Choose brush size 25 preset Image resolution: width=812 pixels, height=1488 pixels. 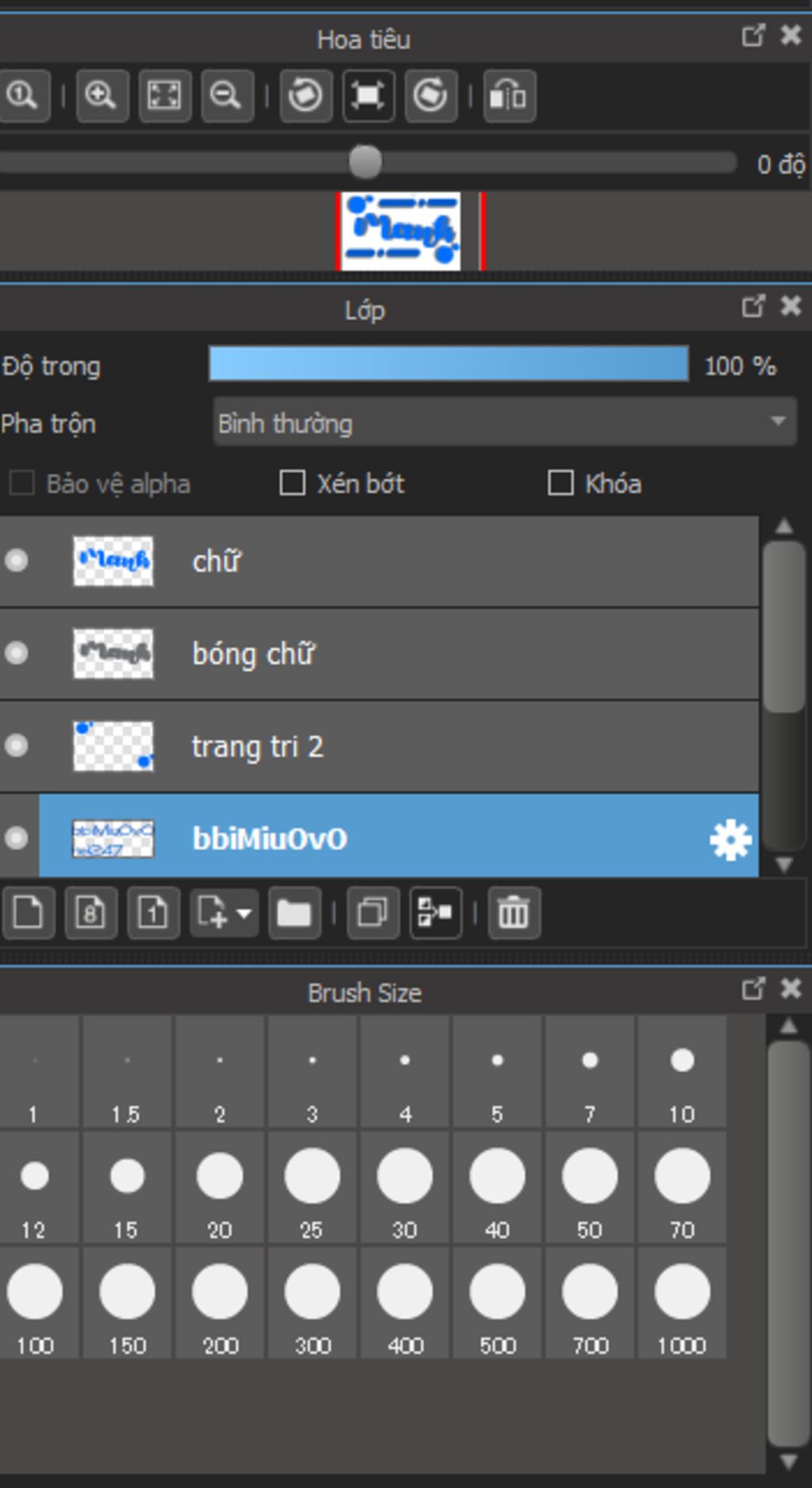click(x=312, y=1188)
